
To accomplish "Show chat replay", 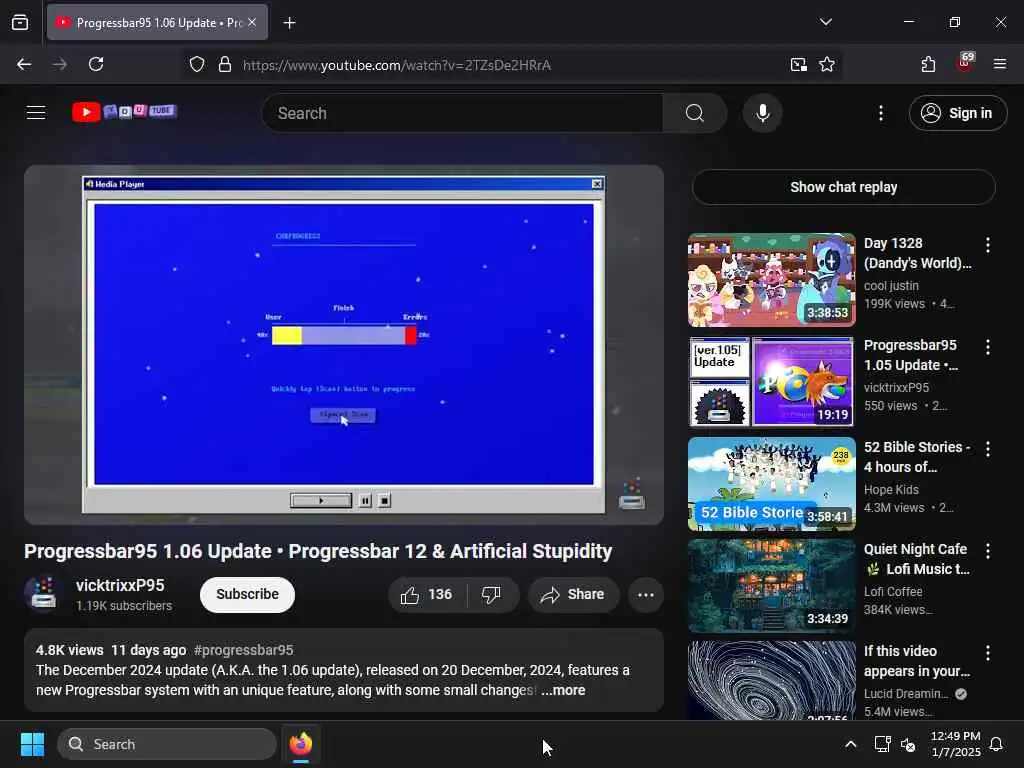I will point(843,187).
